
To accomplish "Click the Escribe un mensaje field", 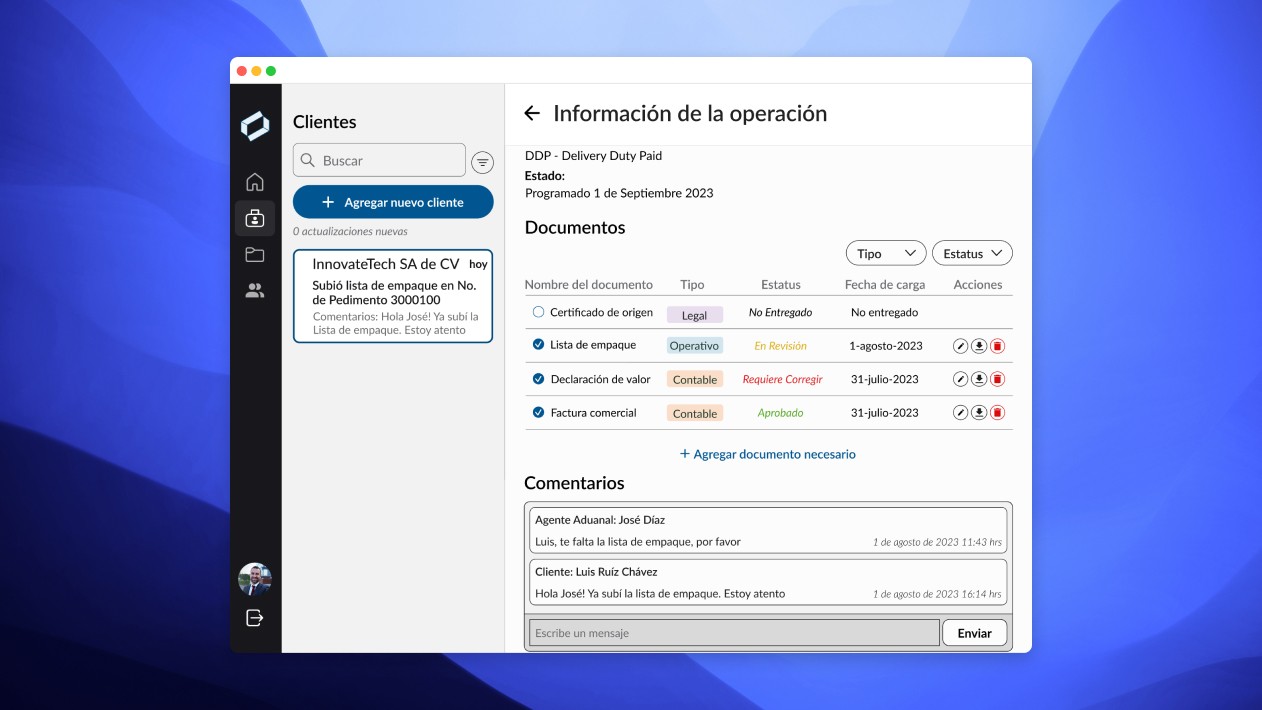I will pos(734,633).
